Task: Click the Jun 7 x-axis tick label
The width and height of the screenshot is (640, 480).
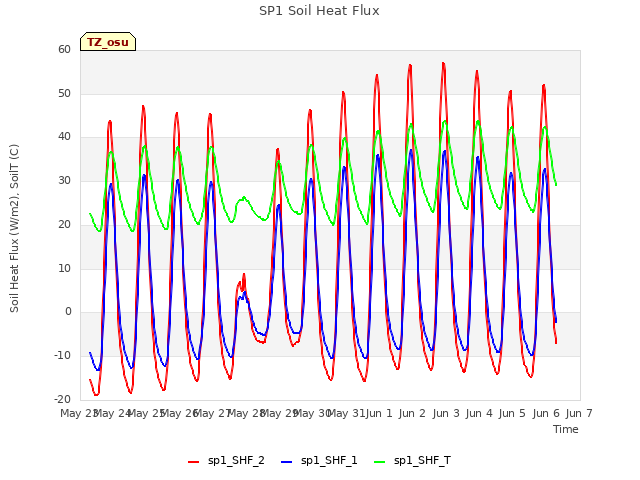Action: pyautogui.click(x=579, y=413)
